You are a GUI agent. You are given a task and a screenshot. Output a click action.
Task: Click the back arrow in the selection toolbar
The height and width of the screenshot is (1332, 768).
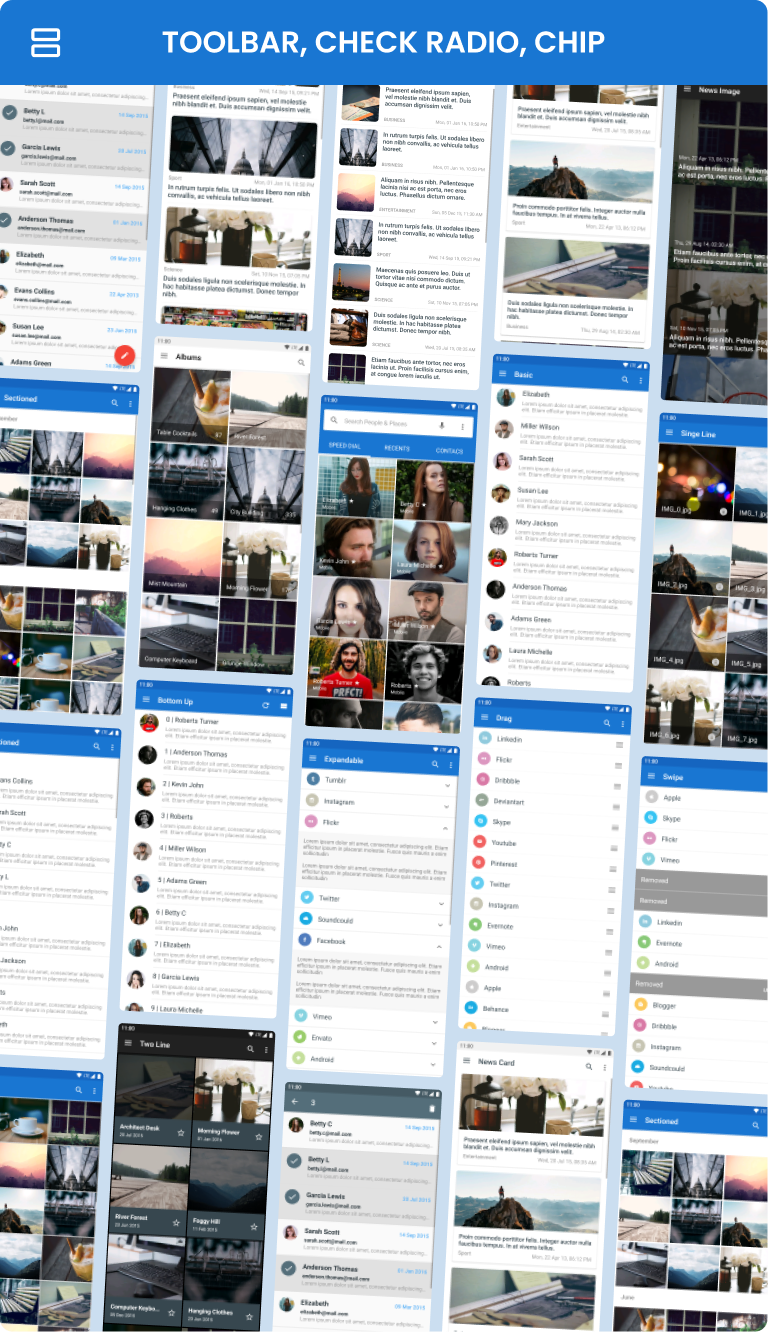(x=295, y=1103)
